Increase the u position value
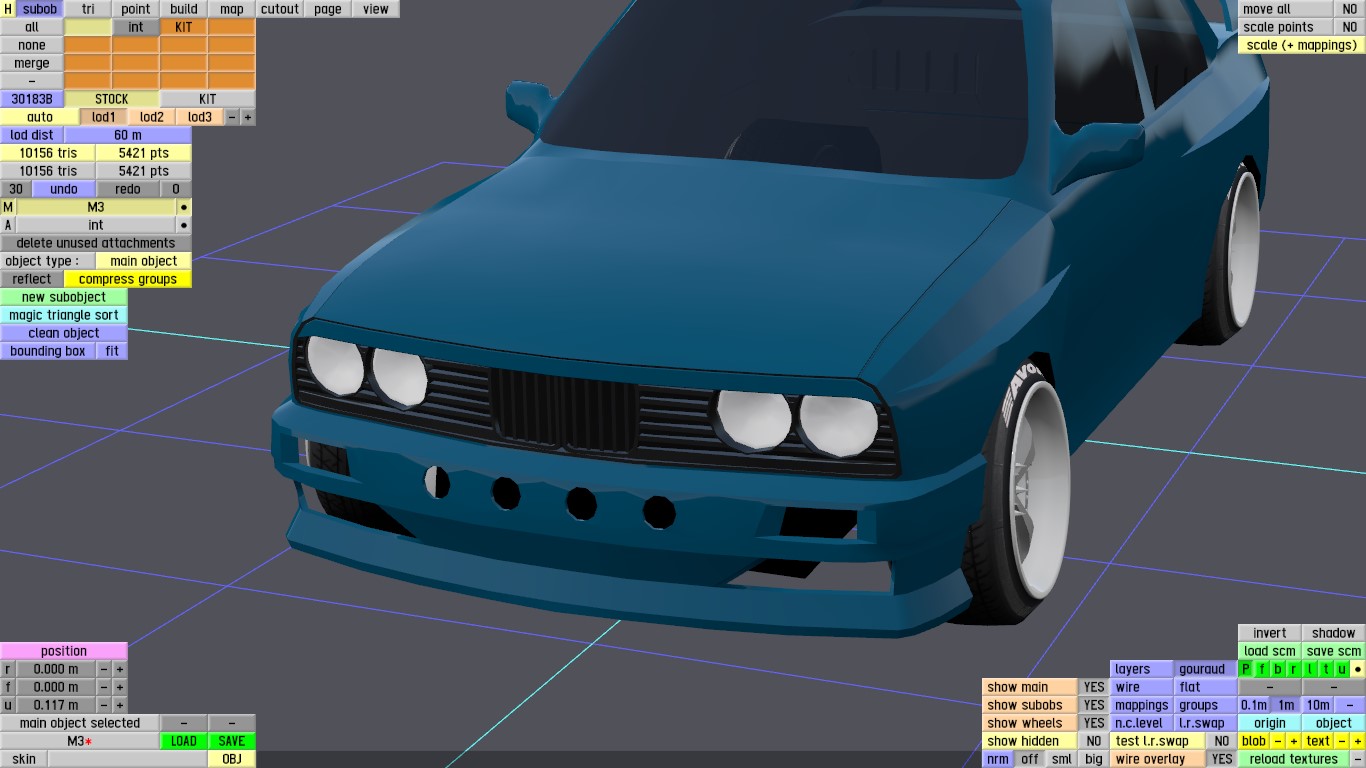The image size is (1366, 768). click(120, 705)
